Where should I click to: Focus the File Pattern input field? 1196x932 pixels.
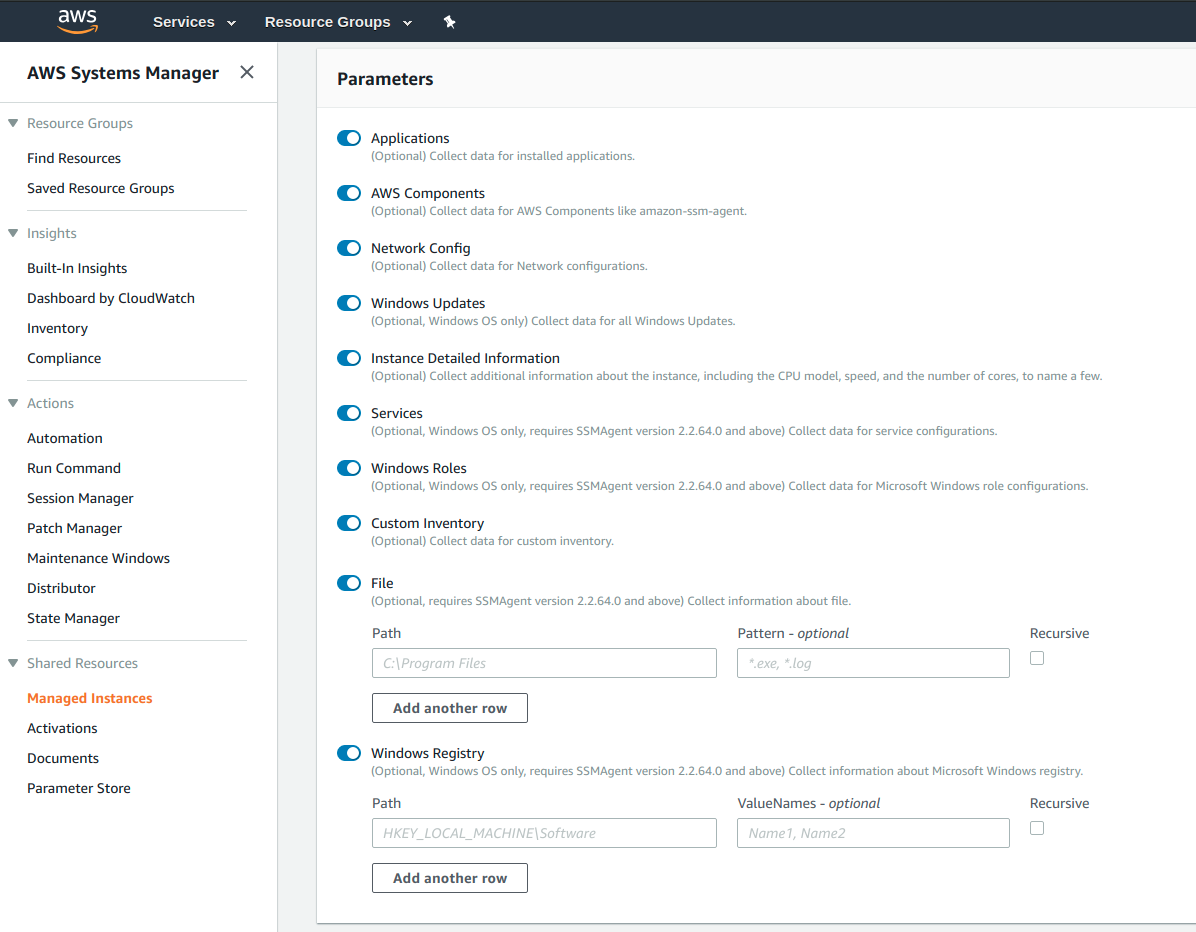coord(873,663)
